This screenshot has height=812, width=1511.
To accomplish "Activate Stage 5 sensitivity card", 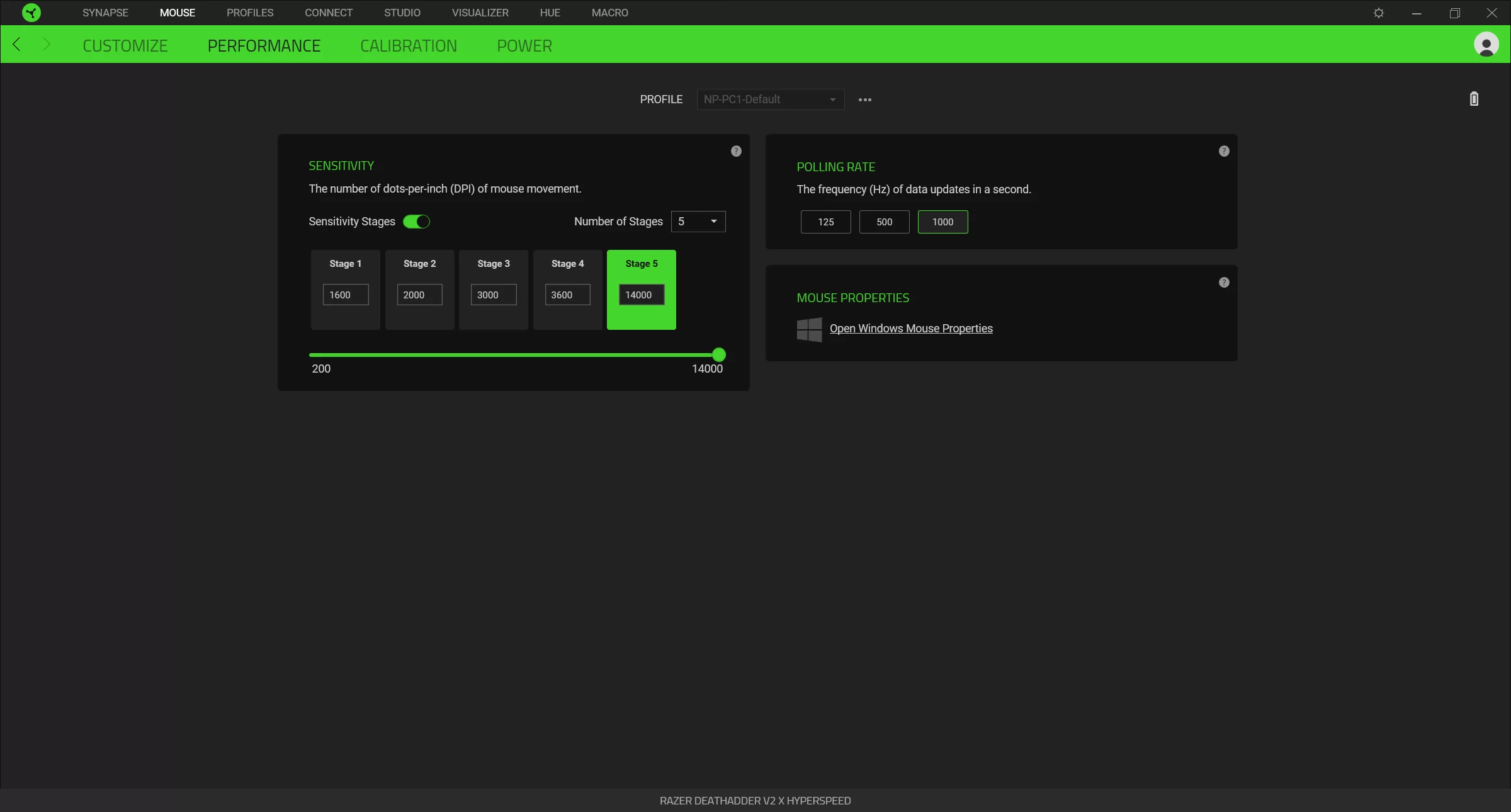I will pyautogui.click(x=642, y=290).
